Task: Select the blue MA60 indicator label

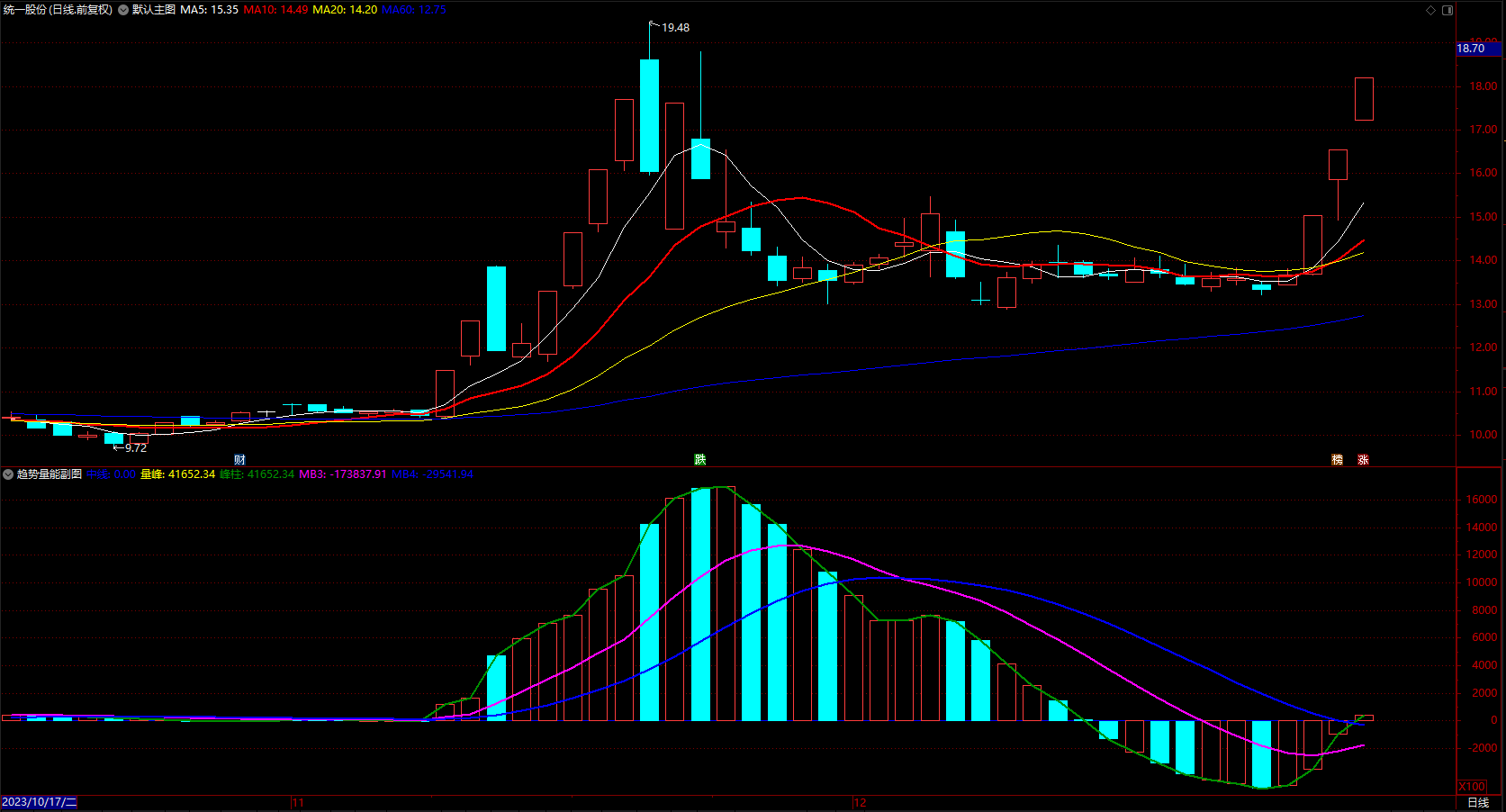Action: [414, 10]
